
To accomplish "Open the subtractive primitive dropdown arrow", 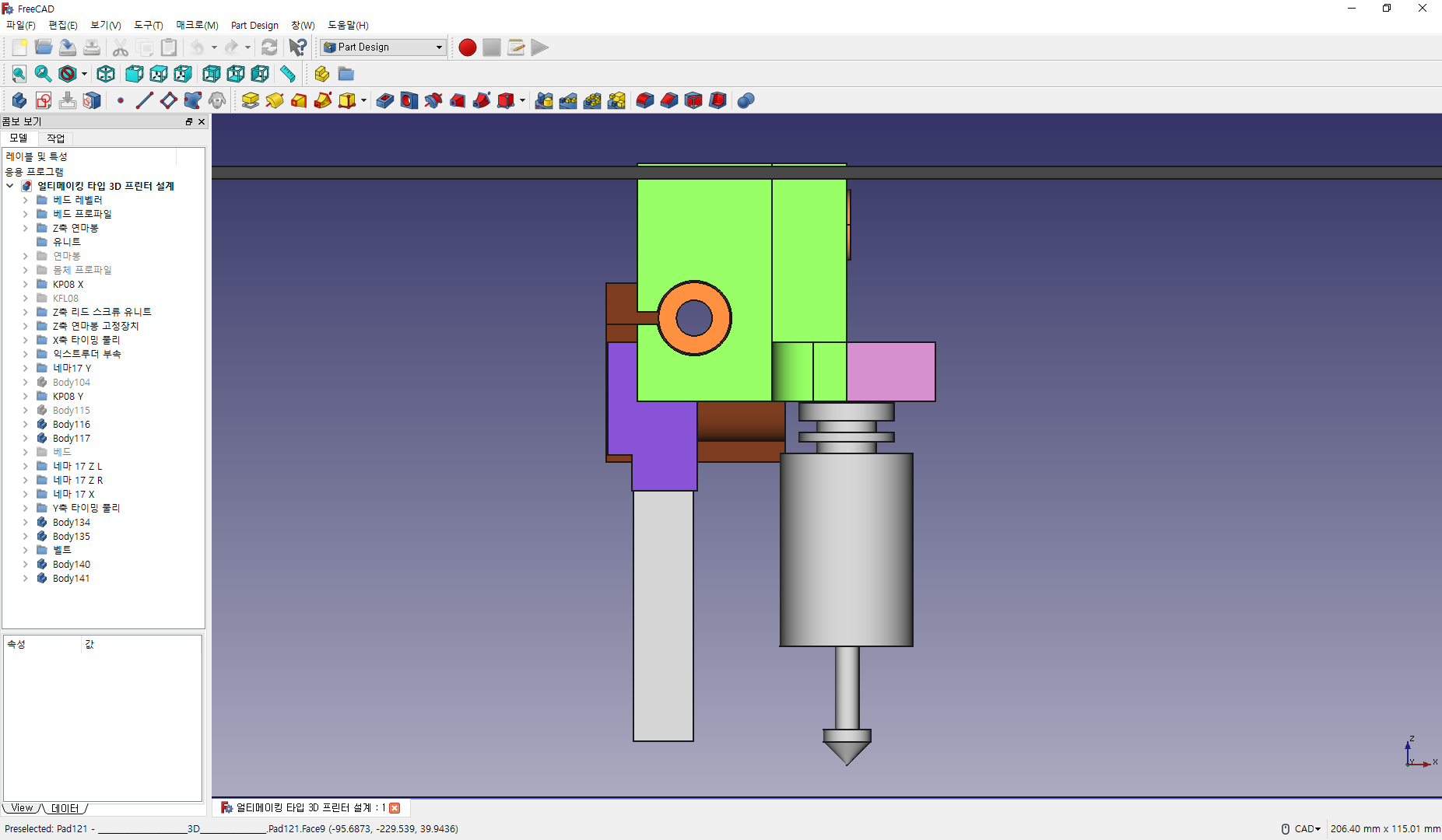I will pyautogui.click(x=522, y=100).
